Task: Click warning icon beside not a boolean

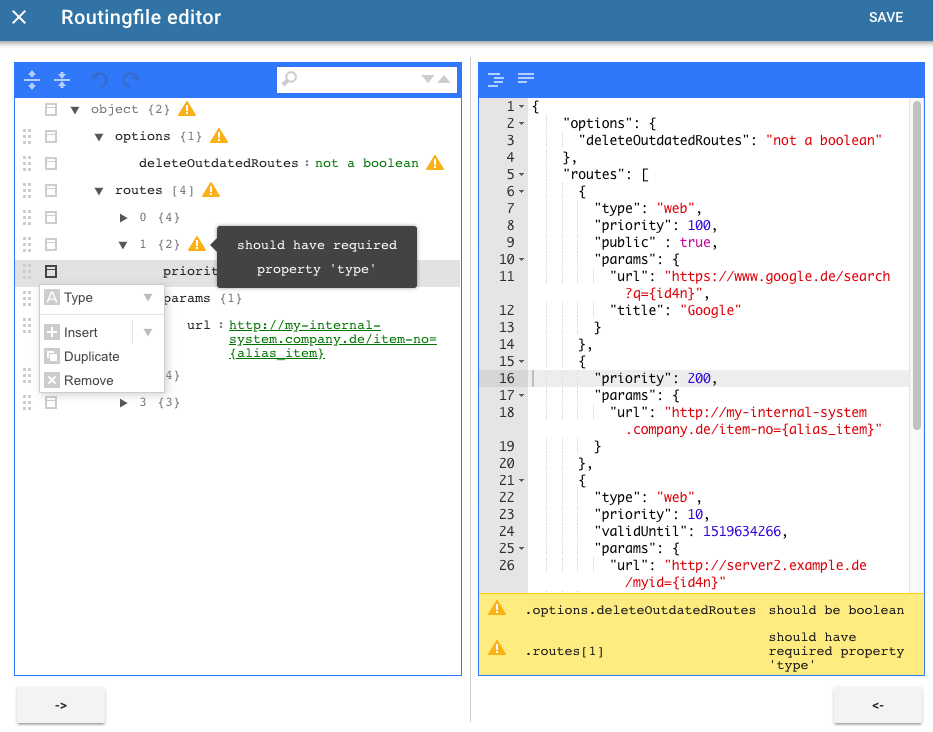Action: 435,162
